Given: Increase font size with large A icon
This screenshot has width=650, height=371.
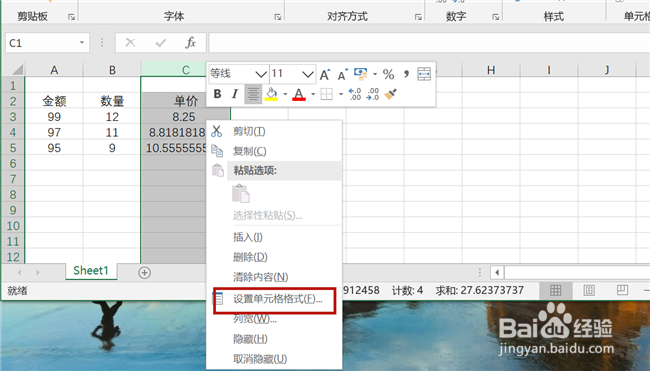Looking at the screenshot, I should pyautogui.click(x=325, y=75).
